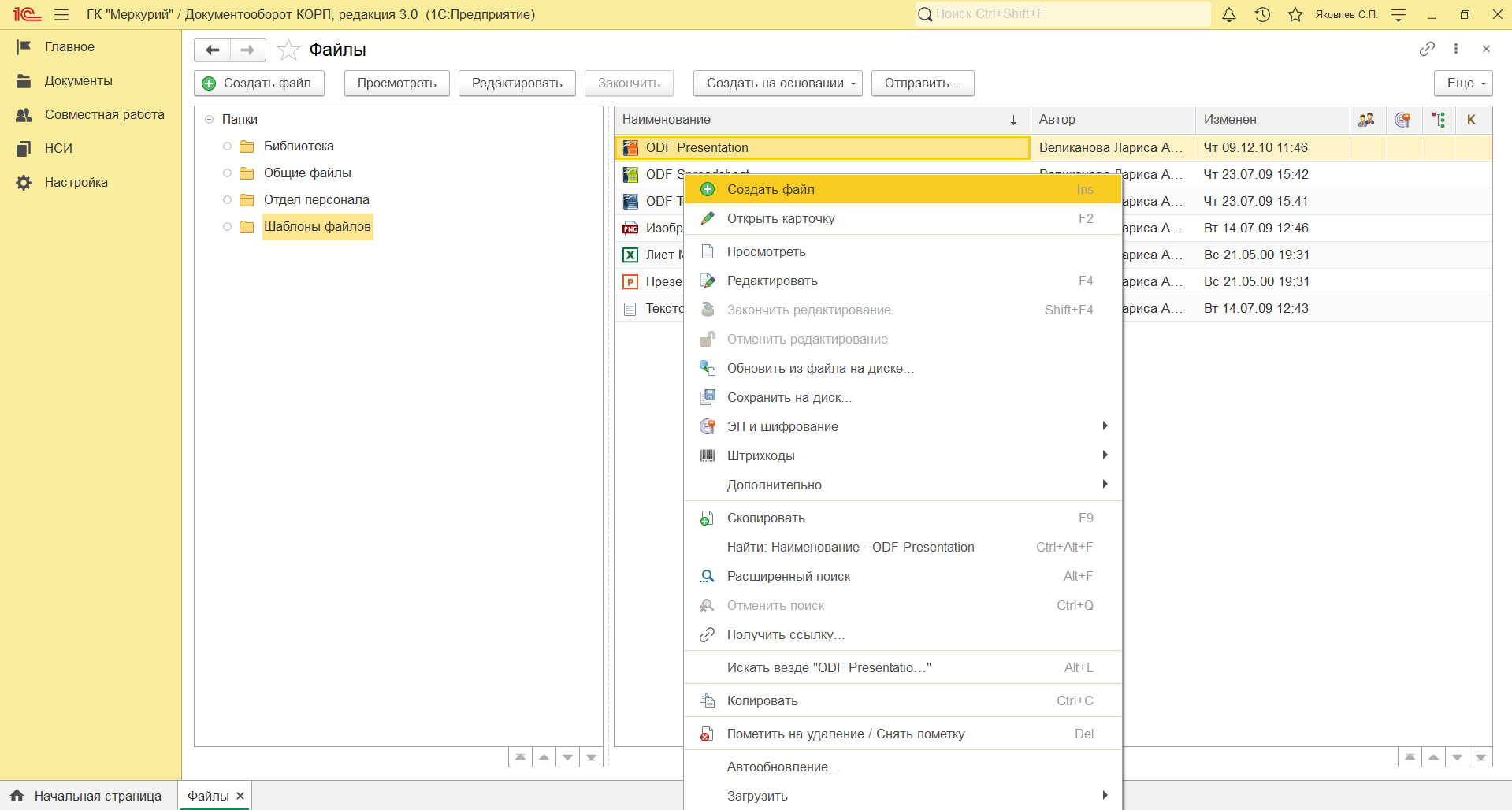
Task: Open the hamburger main menu icon
Action: click(x=61, y=14)
